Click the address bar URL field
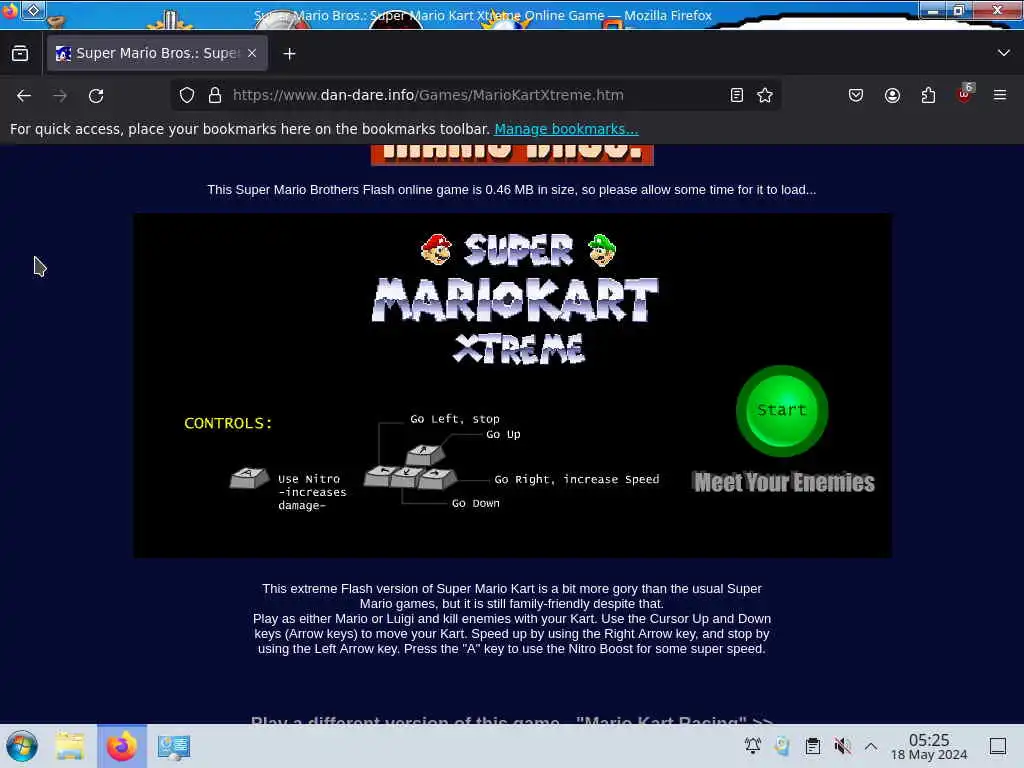 point(477,95)
